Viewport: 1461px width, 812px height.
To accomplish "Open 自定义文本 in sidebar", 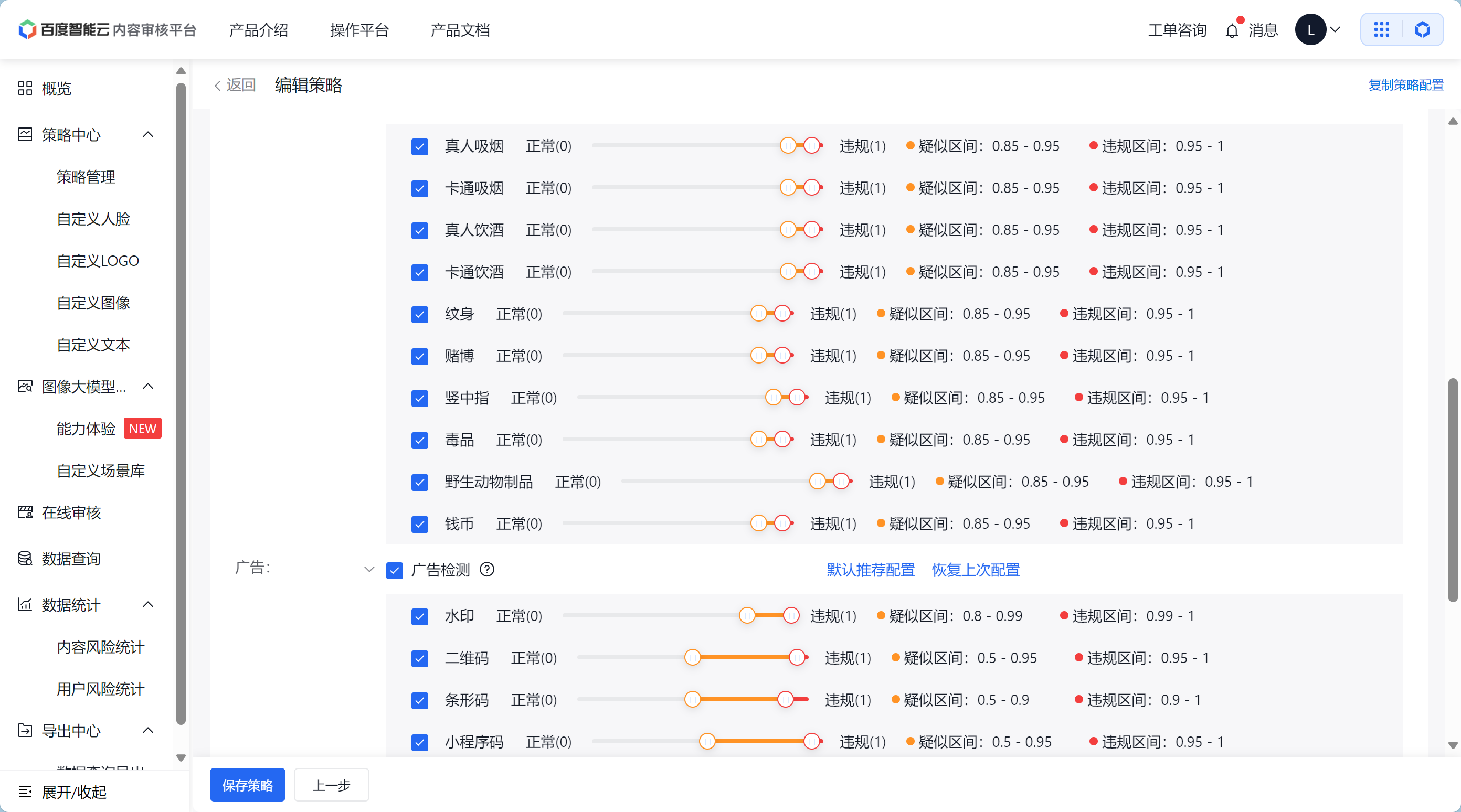I will pos(93,345).
